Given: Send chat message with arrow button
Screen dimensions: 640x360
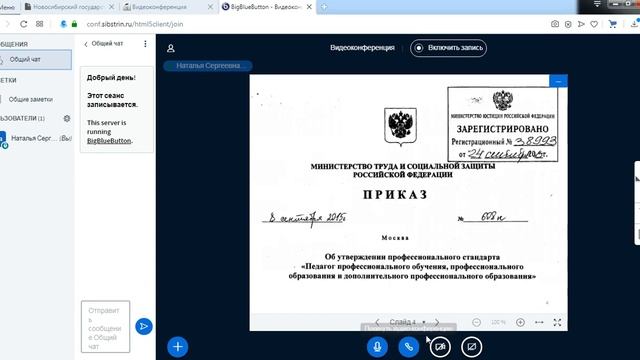Looking at the screenshot, I should tap(144, 326).
